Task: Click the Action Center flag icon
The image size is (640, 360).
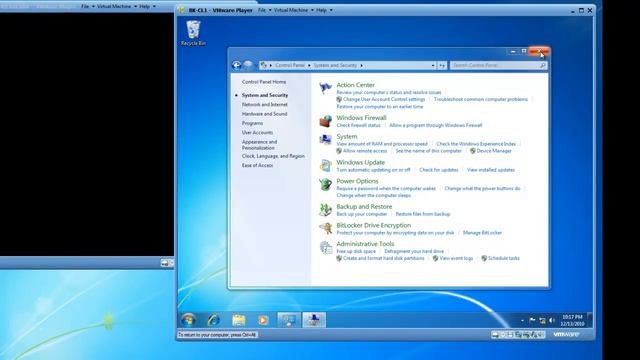Action: point(325,88)
